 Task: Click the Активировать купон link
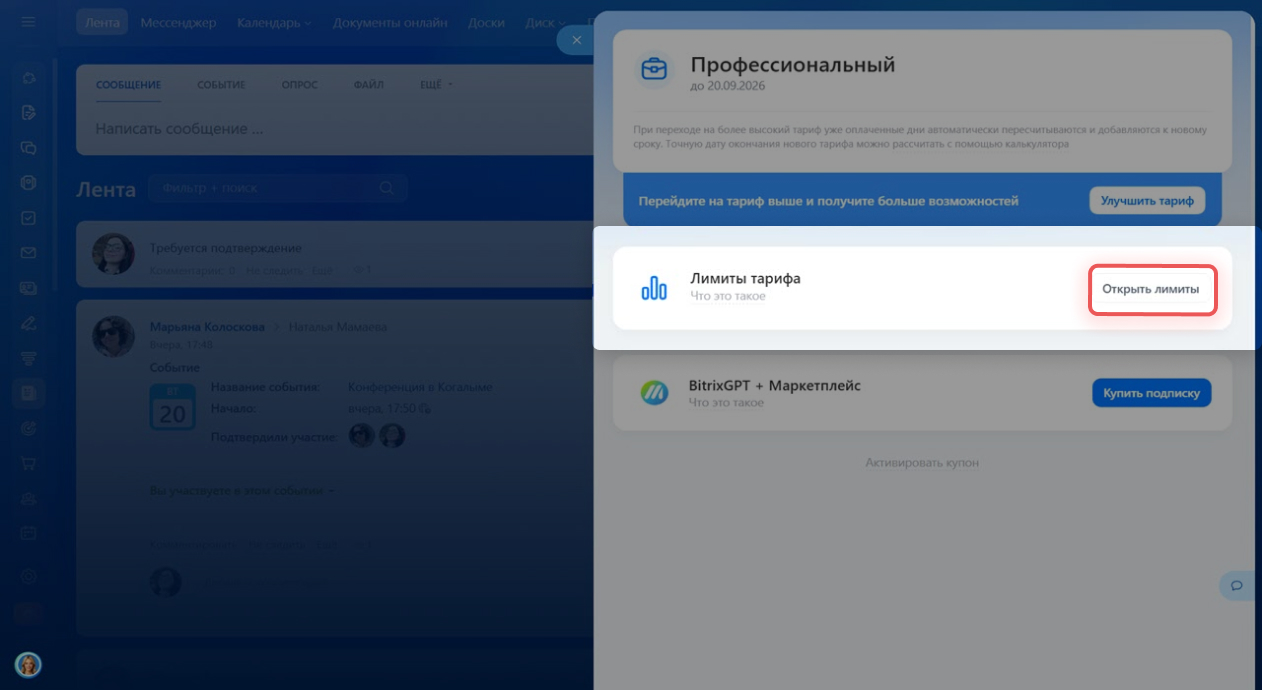(x=921, y=463)
